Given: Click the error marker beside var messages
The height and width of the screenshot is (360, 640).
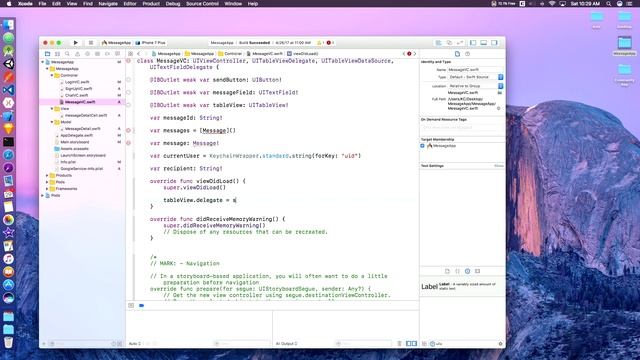Looking at the screenshot, I should pos(129,131).
